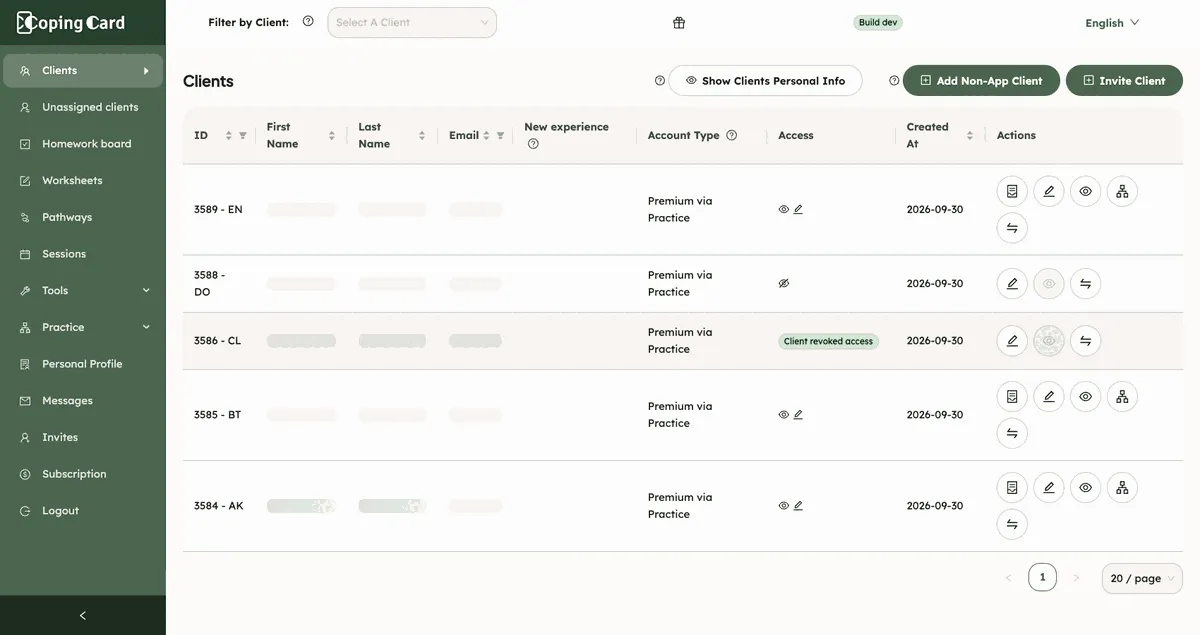Click Show Clients Personal Info button
Viewport: 1200px width, 635px height.
click(765, 81)
